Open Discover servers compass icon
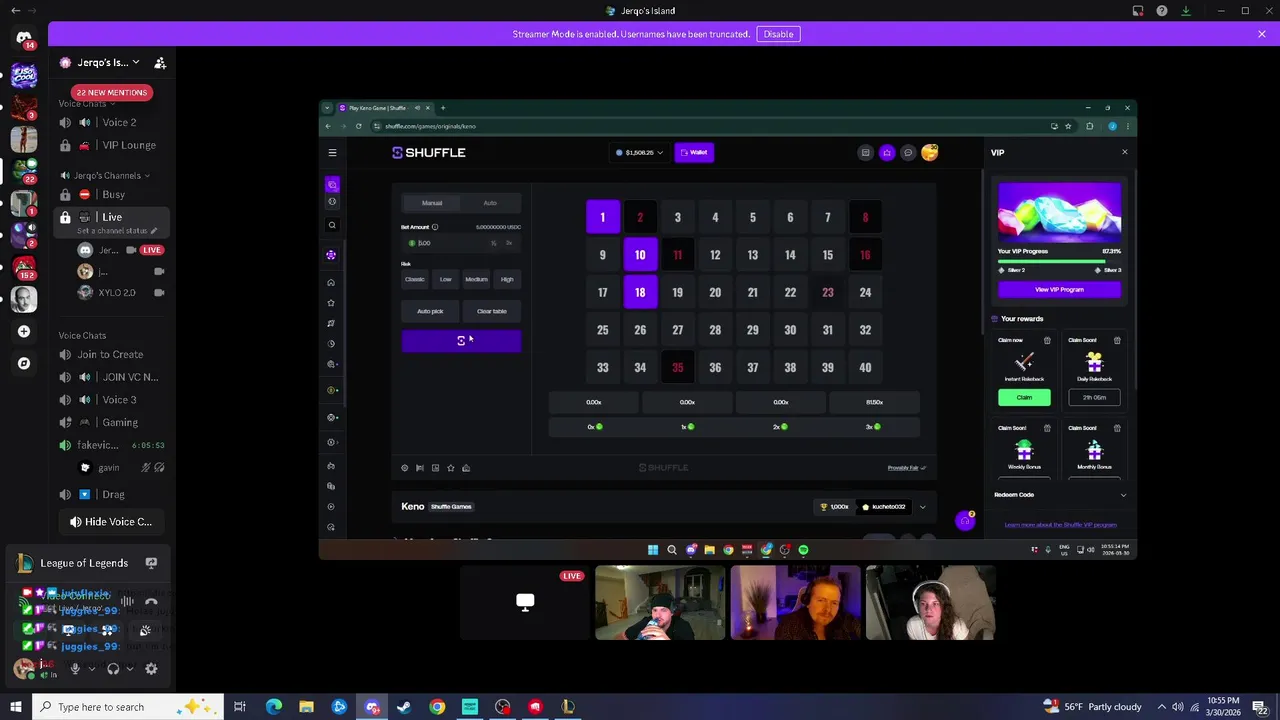Screen dimensions: 1280x720 tap(24, 364)
